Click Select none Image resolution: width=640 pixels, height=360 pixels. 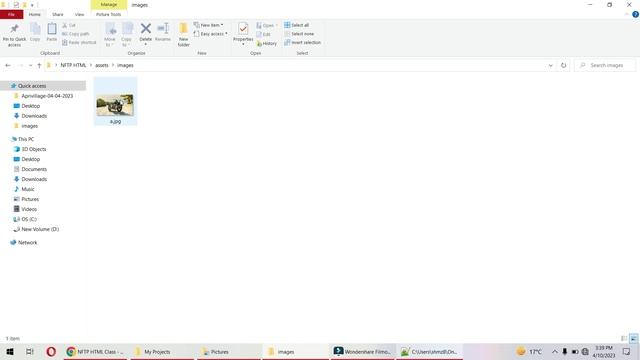click(299, 34)
